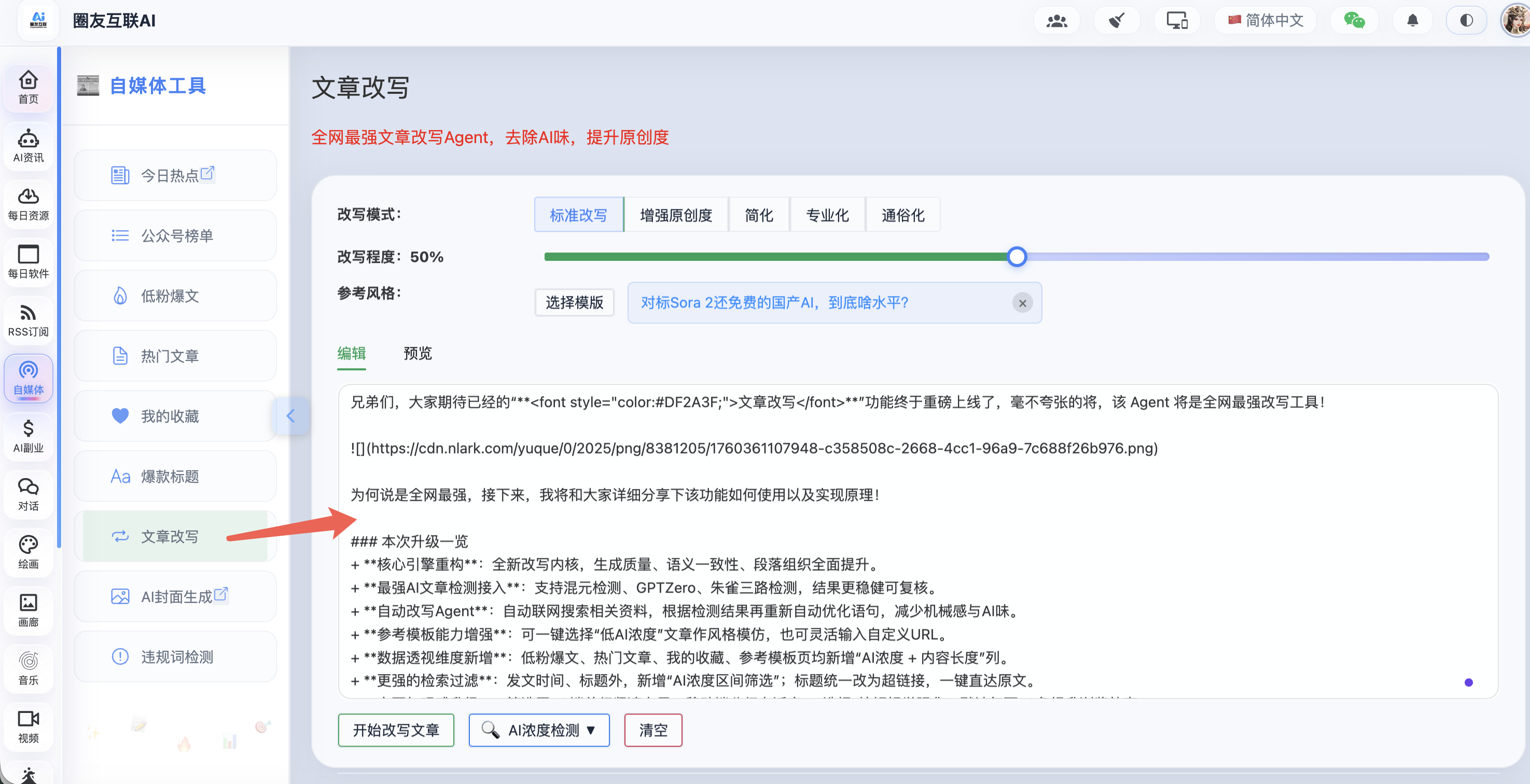1530x784 pixels.
Task: Expand the AI浓度检测 dropdown
Action: coord(539,730)
